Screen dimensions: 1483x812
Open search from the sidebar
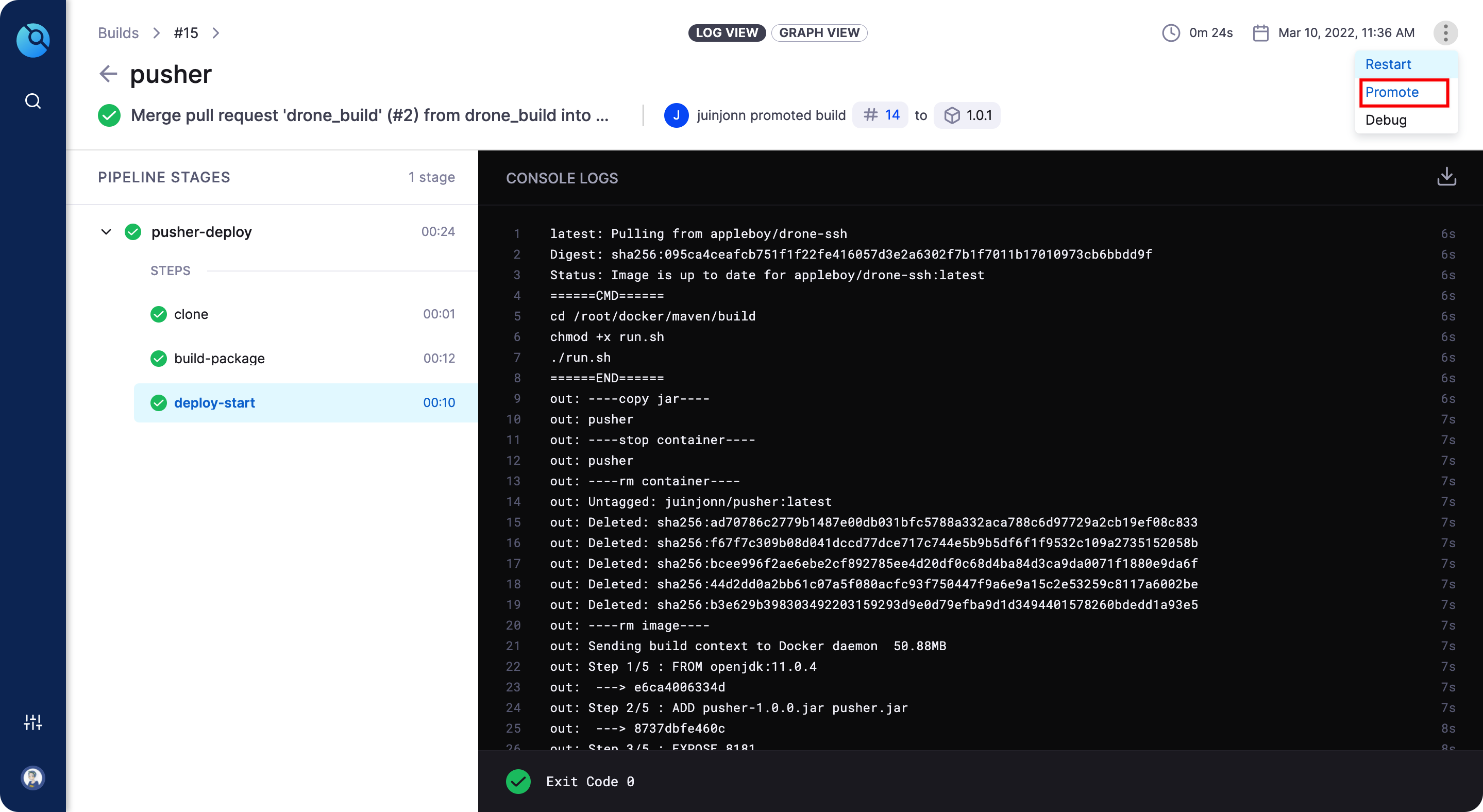pyautogui.click(x=33, y=100)
